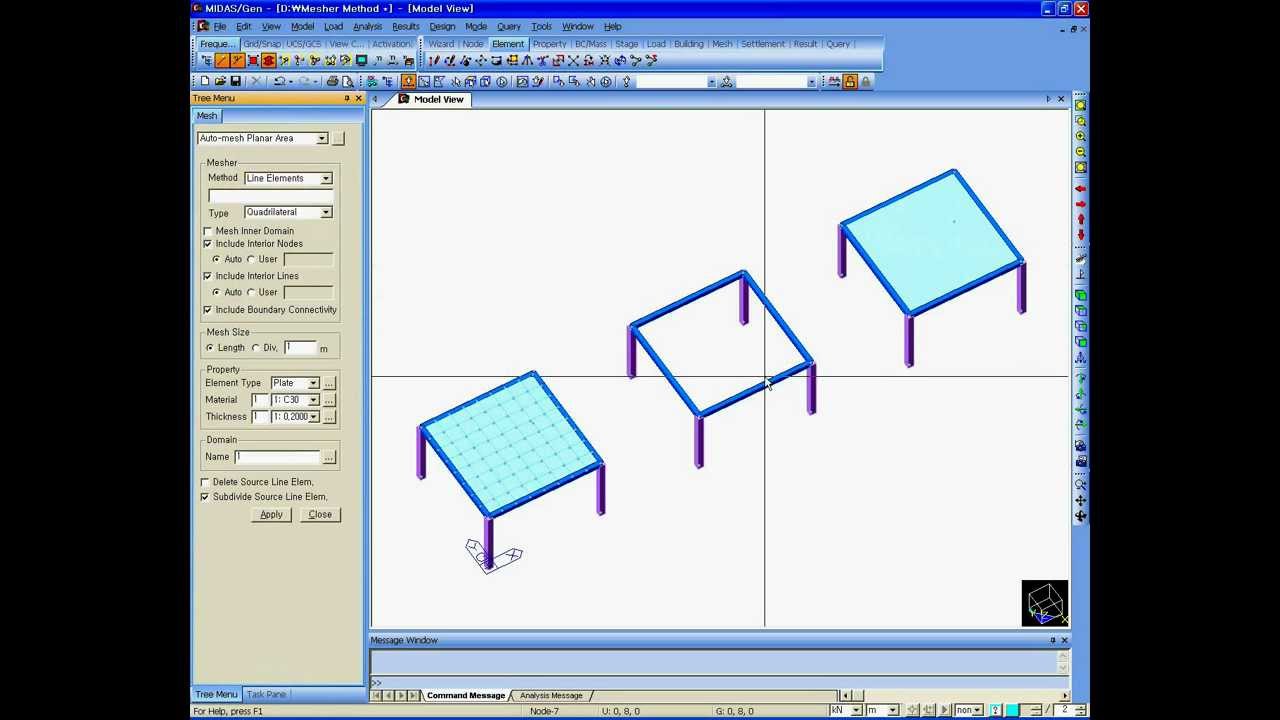Open the Tools menu
This screenshot has width=1280, height=720.
[x=541, y=26]
